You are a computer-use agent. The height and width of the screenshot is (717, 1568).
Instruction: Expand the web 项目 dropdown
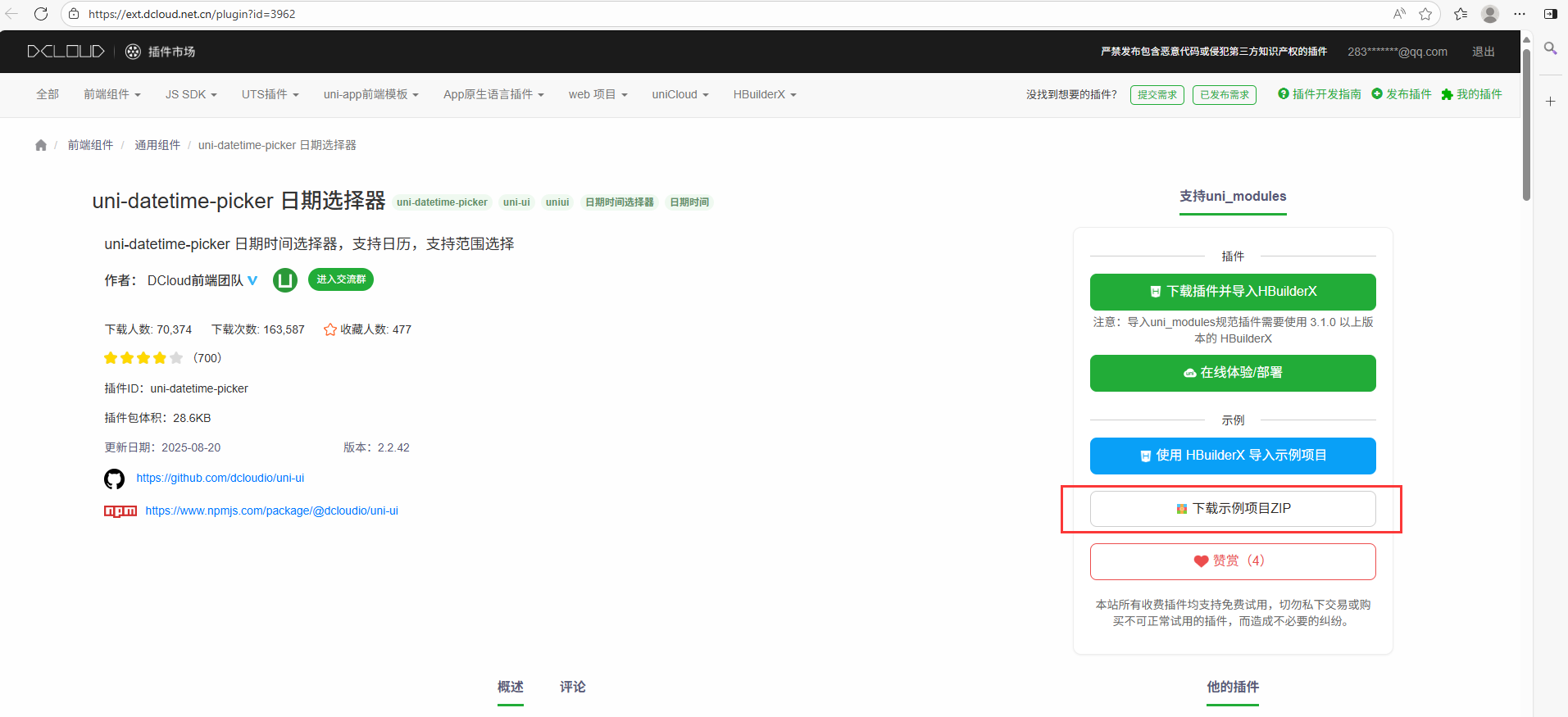[x=598, y=94]
